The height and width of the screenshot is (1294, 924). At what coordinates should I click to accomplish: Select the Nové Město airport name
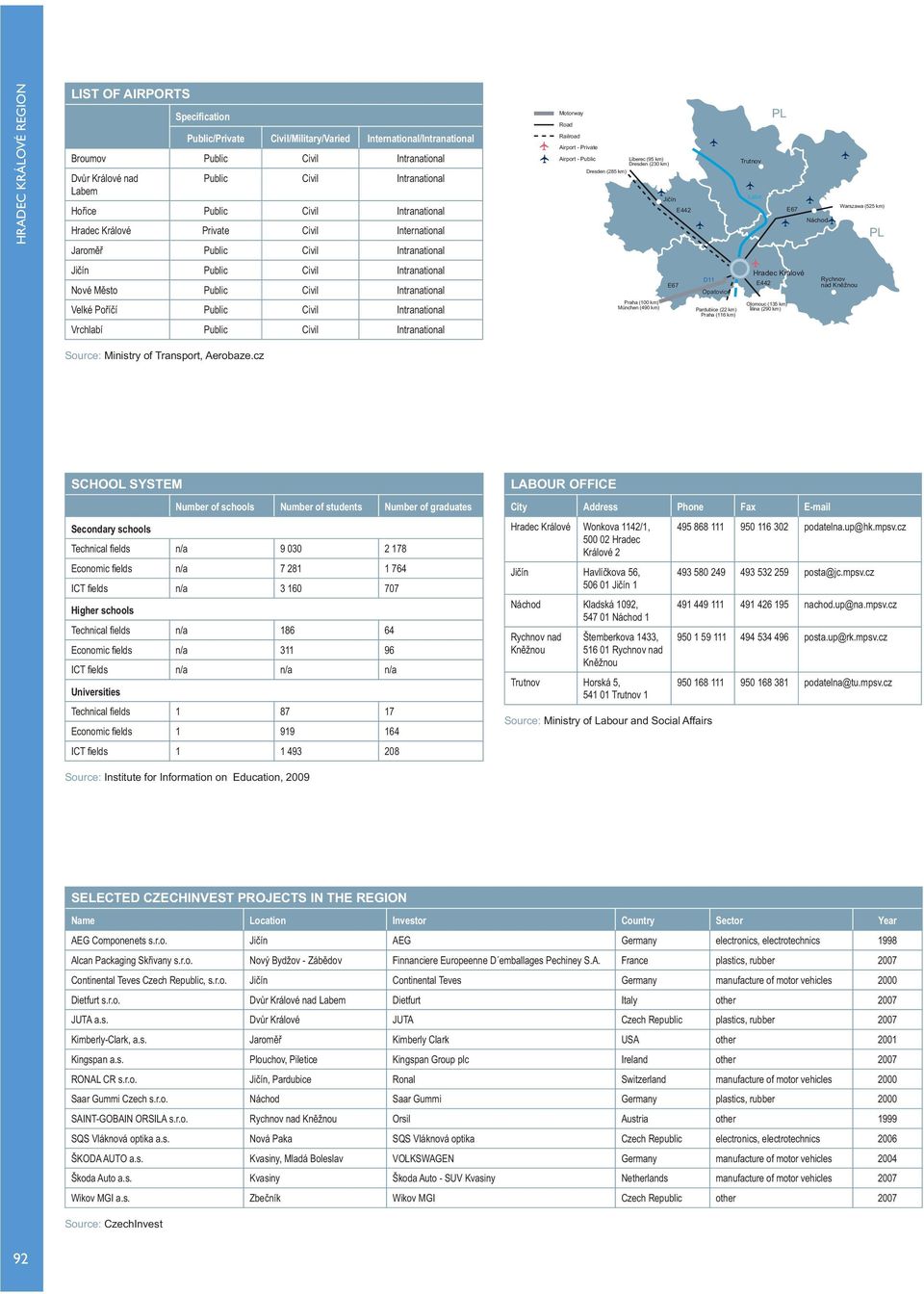click(94, 291)
